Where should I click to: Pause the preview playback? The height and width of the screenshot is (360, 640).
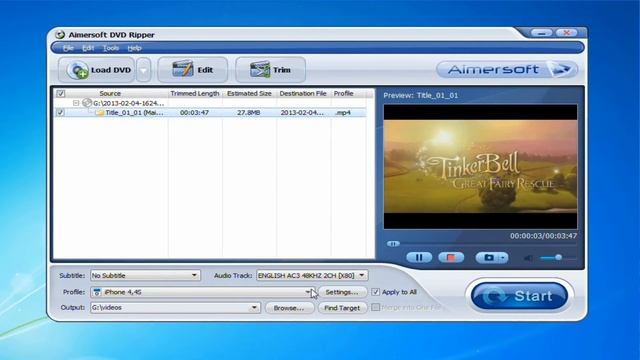419,258
